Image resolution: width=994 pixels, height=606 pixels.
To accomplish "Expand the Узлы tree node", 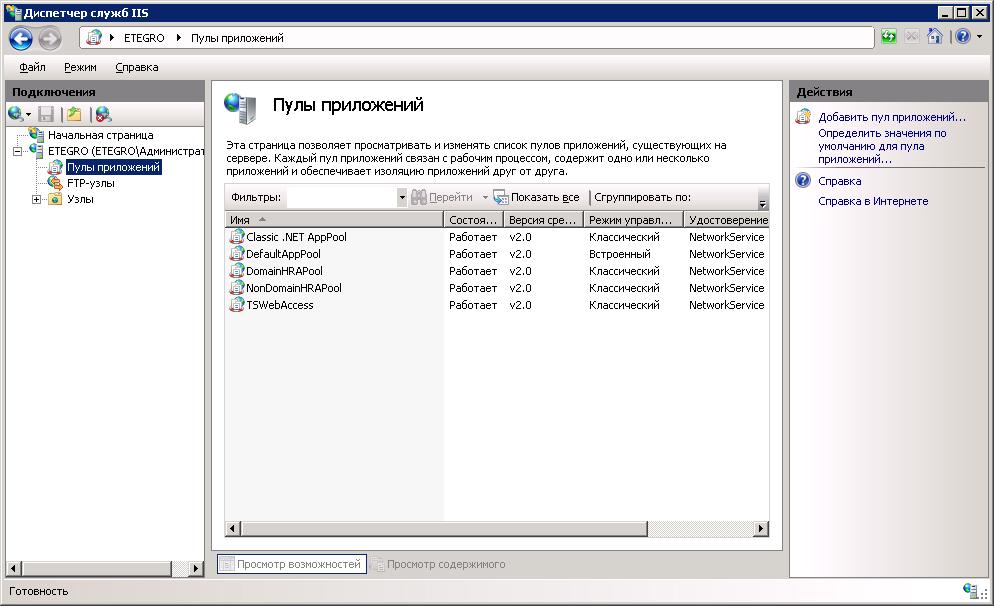I will tap(36, 199).
